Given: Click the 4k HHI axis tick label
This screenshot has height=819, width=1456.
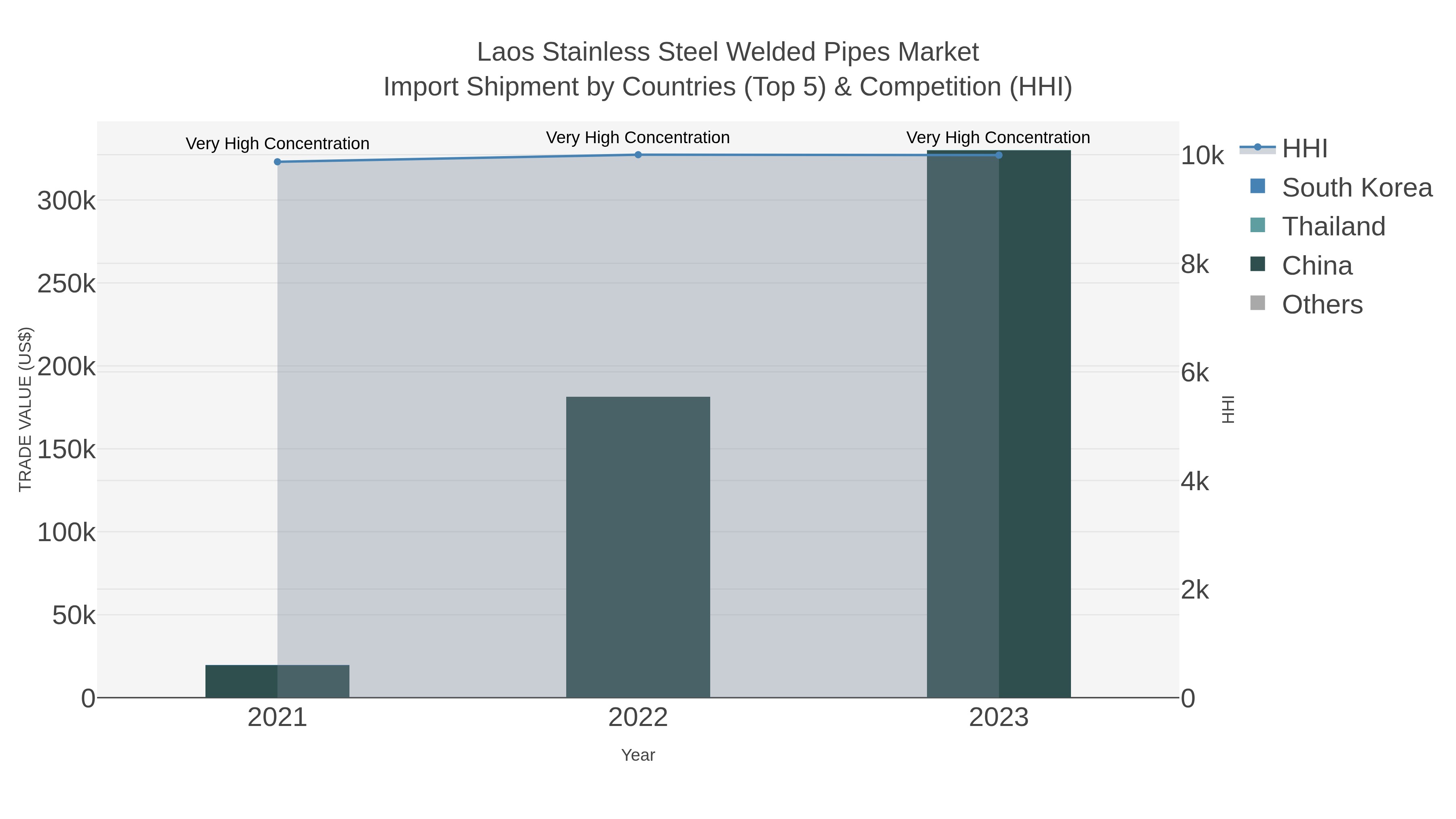Looking at the screenshot, I should coord(1195,482).
